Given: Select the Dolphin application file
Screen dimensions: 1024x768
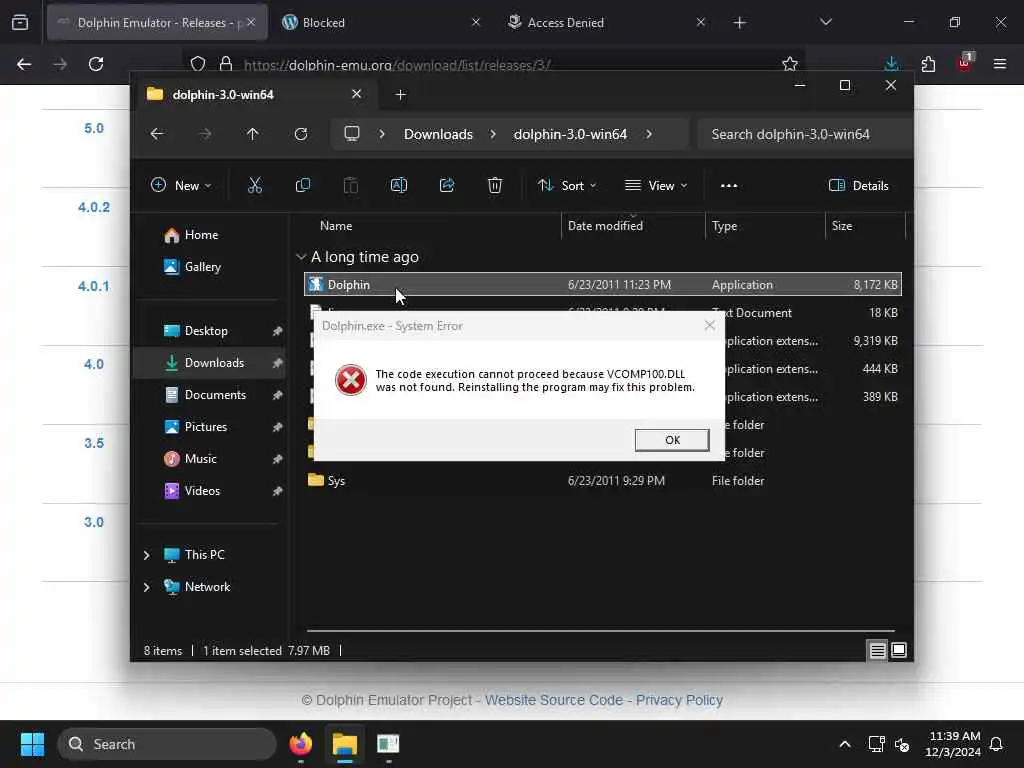Looking at the screenshot, I should tap(602, 285).
